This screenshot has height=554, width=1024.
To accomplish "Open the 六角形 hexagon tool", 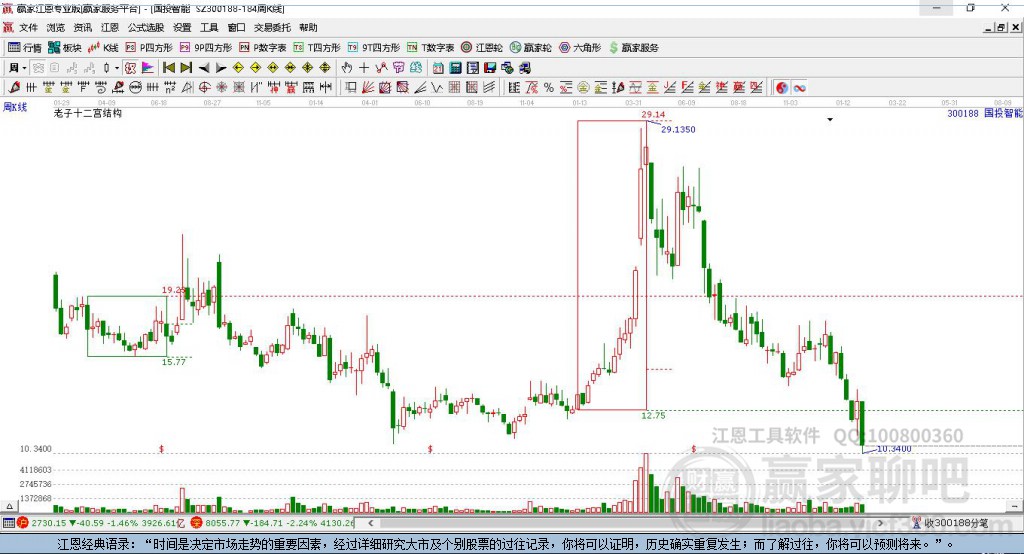I will click(580, 48).
